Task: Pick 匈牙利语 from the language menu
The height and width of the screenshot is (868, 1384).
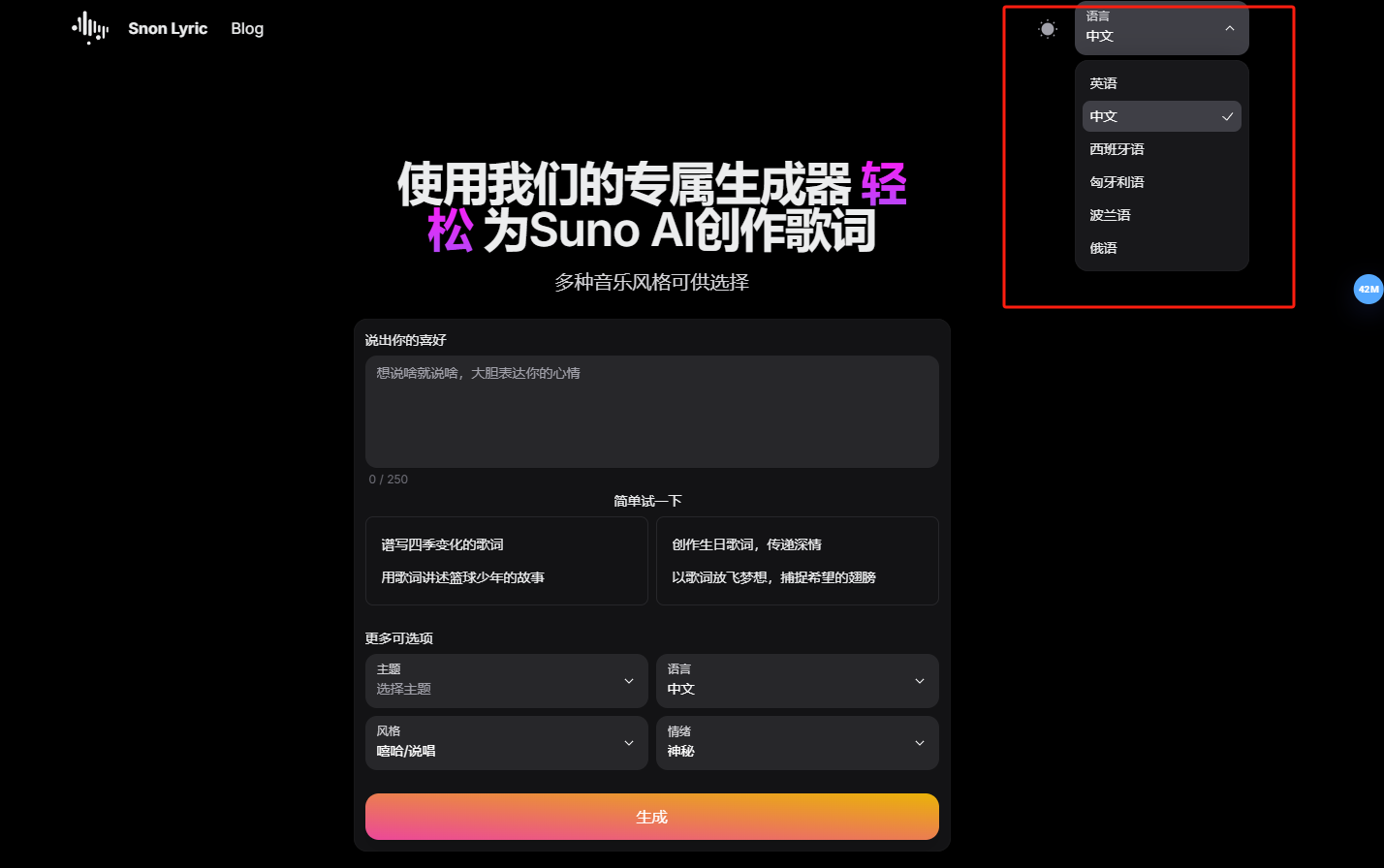Action: click(x=1162, y=182)
